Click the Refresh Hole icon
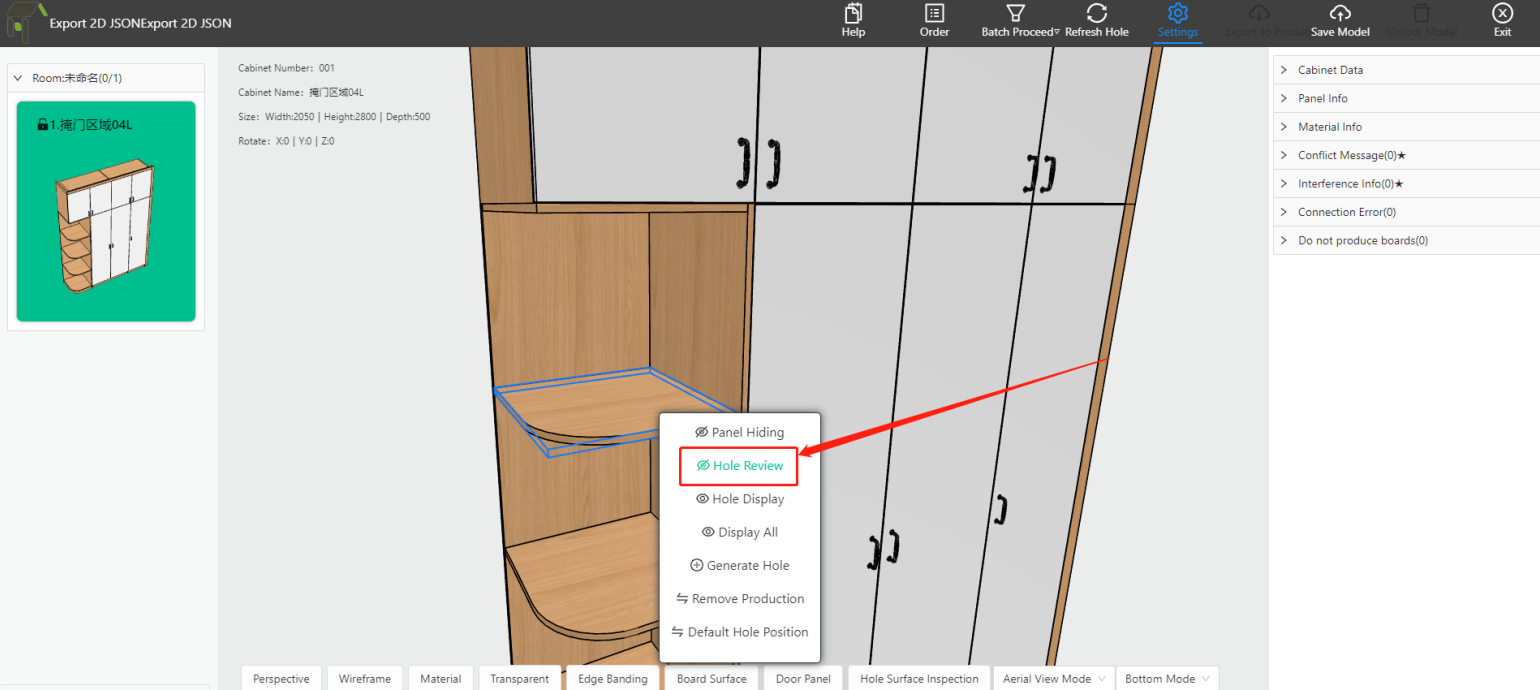 1096,13
